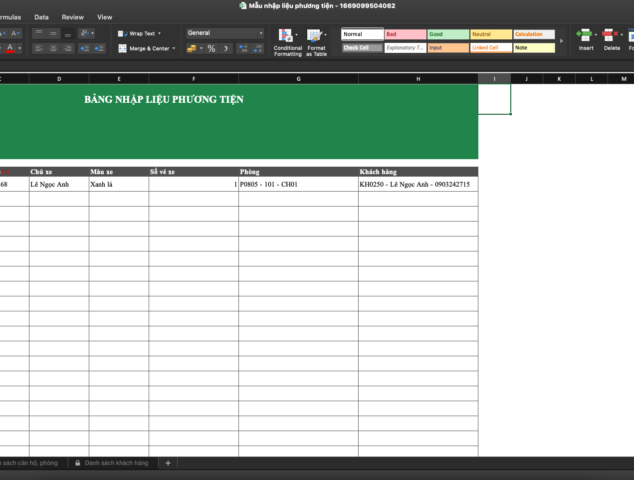Select column G header
Image resolution: width=634 pixels, height=480 pixels.
click(x=298, y=78)
